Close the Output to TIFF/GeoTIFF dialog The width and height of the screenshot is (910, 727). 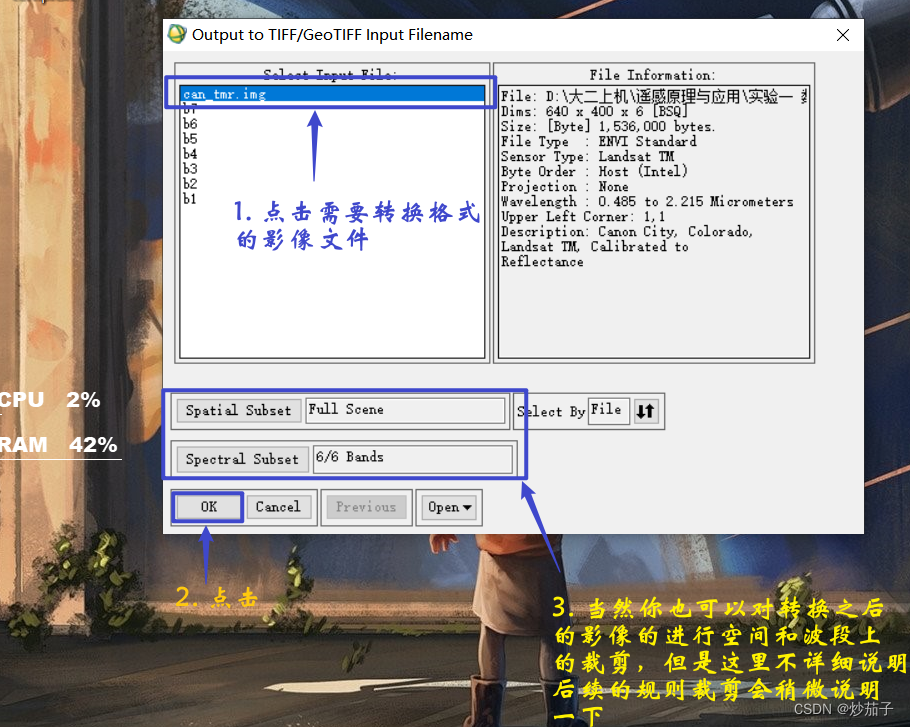[x=843, y=35]
